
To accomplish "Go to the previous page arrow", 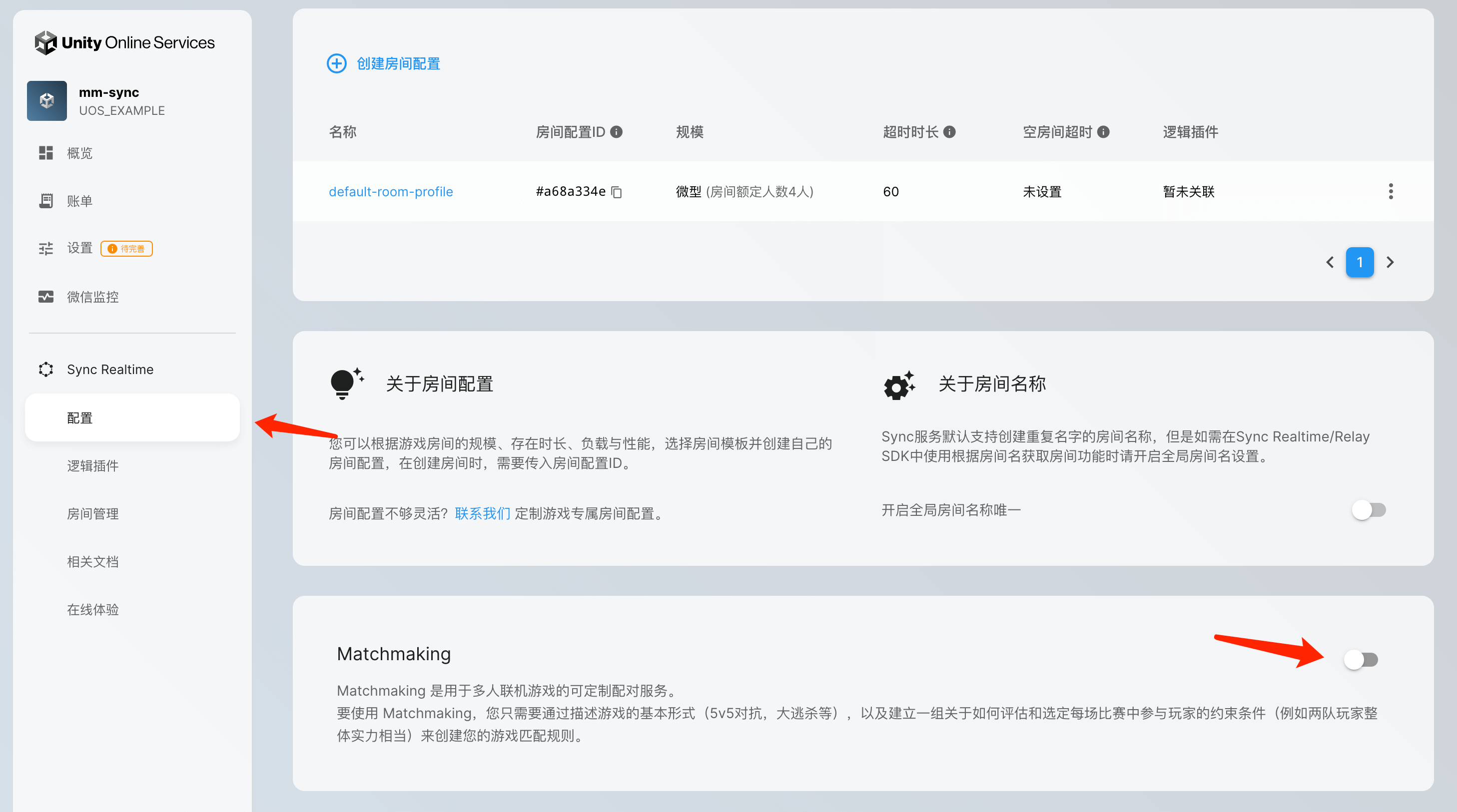I will [x=1330, y=262].
